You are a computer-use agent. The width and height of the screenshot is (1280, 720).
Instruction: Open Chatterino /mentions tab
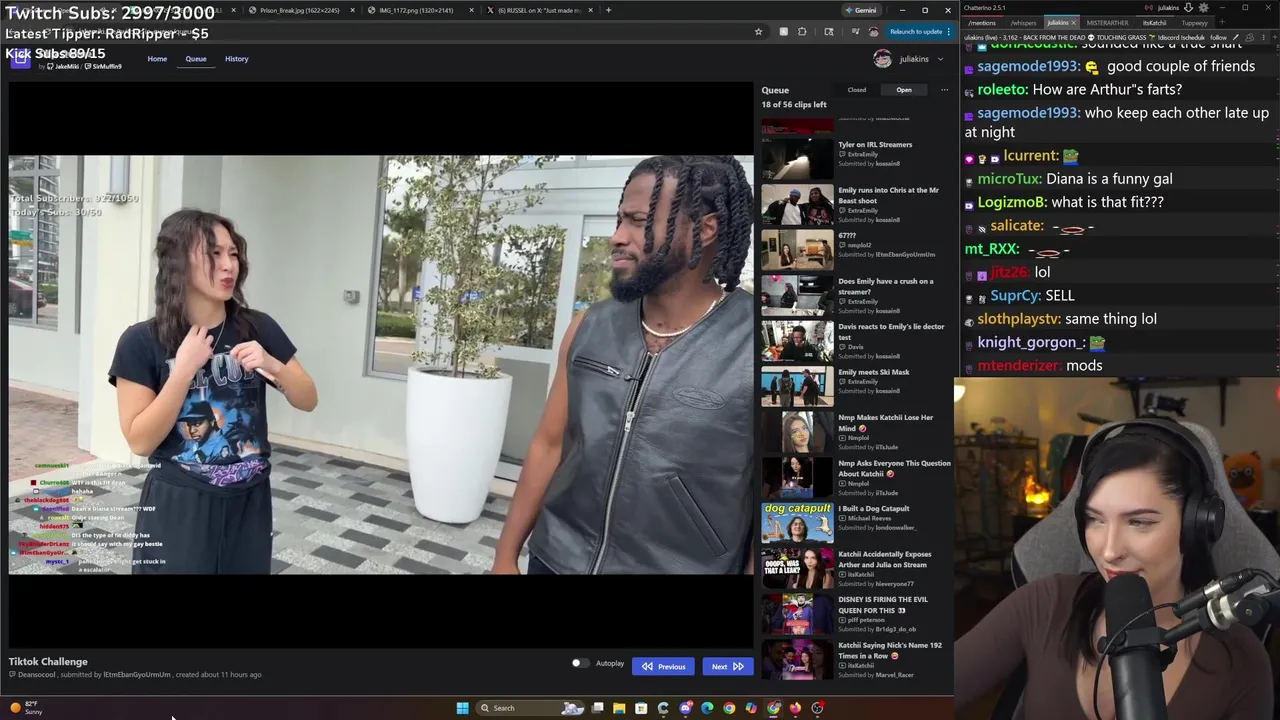(x=982, y=23)
